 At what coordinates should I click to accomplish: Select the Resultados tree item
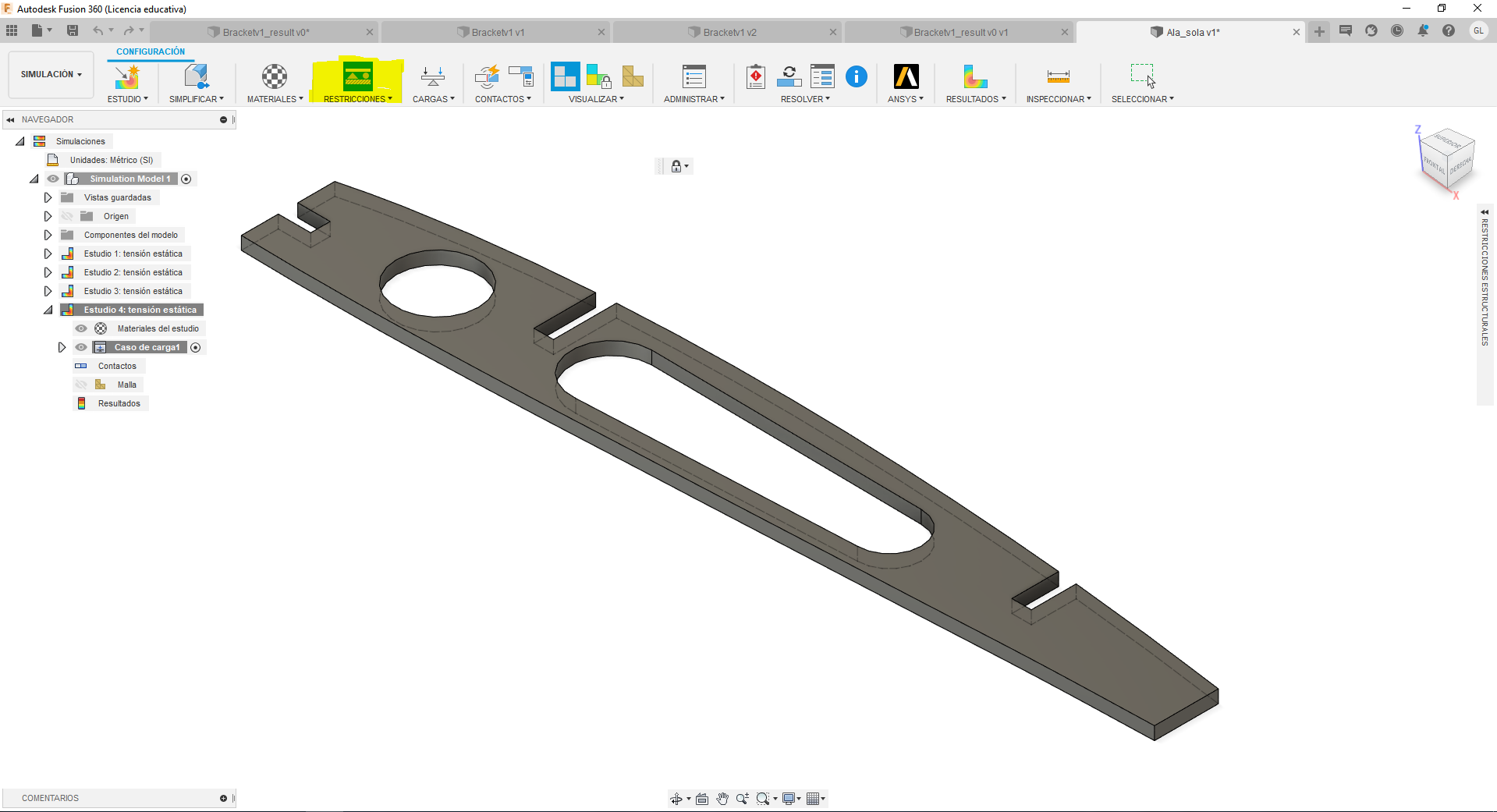tap(119, 403)
